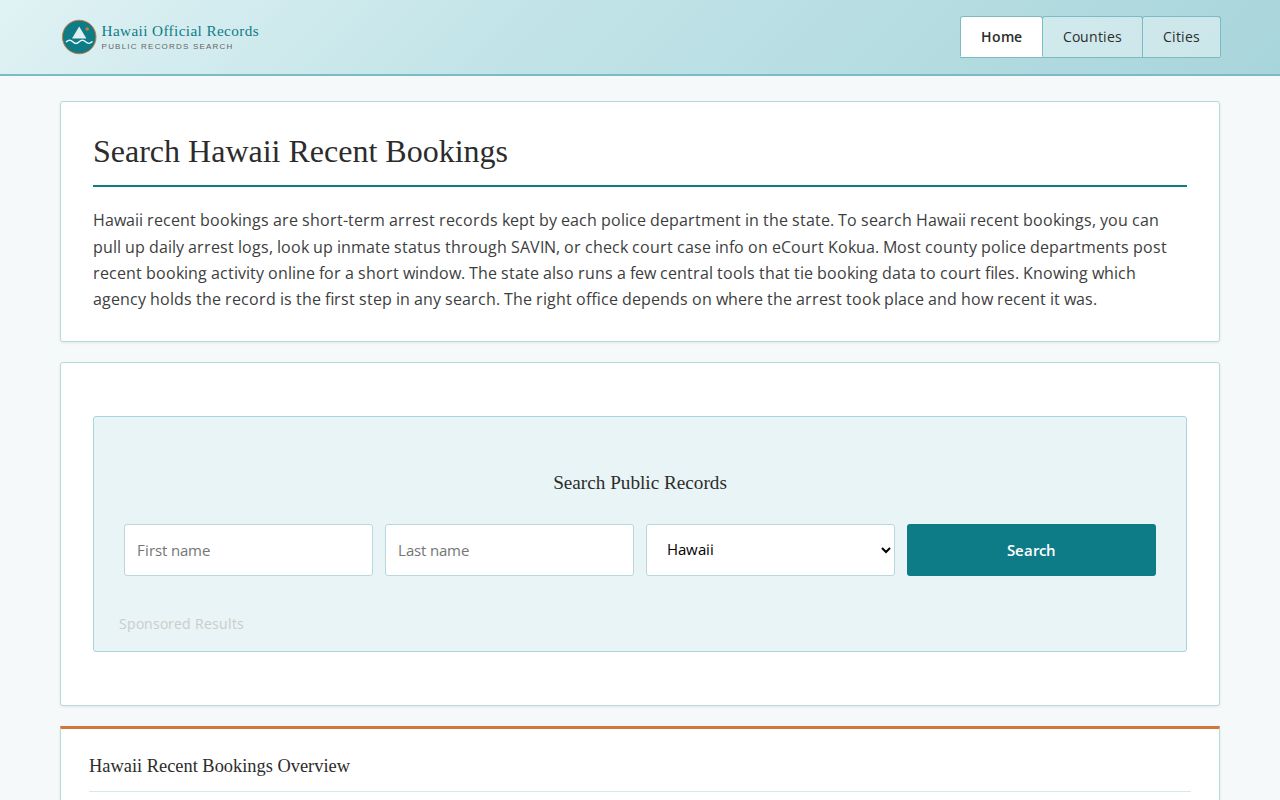Open the Hawaii Official Records site title link
This screenshot has width=1280, height=800.
point(180,31)
